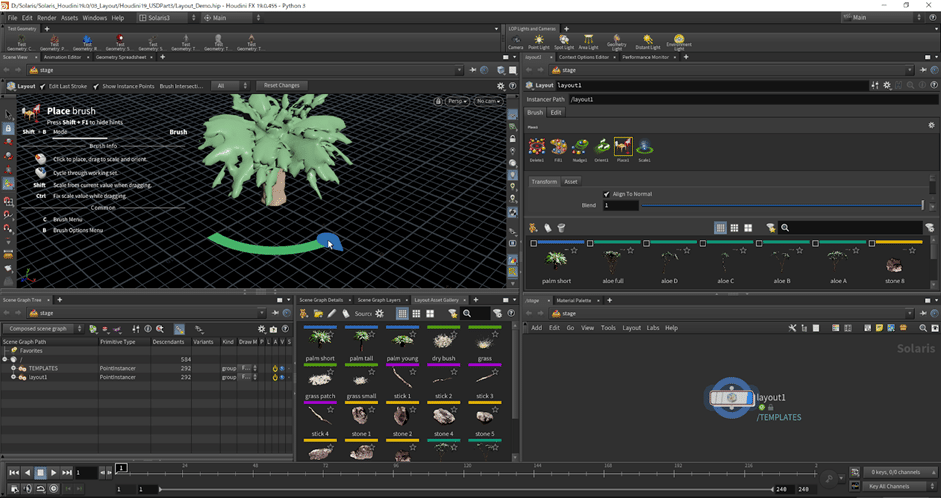Add a Point Light from the shelf

pos(539,42)
